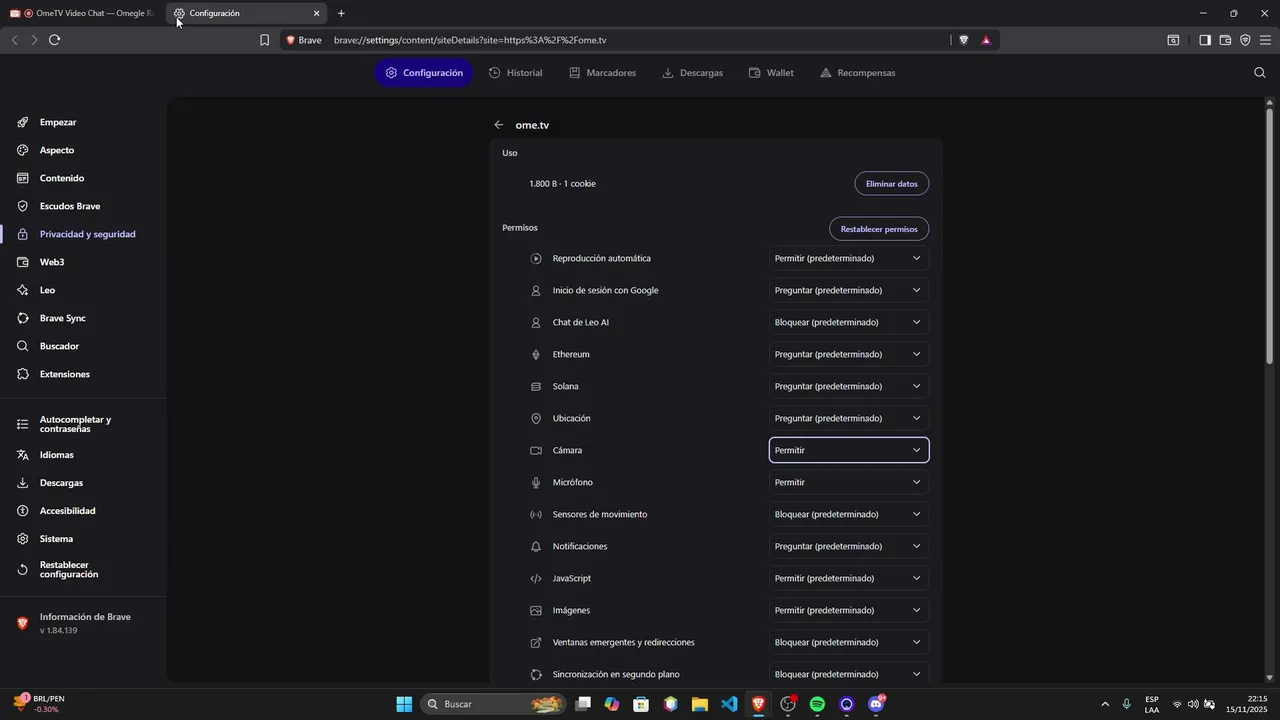Open the Ethereum permission dropdown

point(849,354)
